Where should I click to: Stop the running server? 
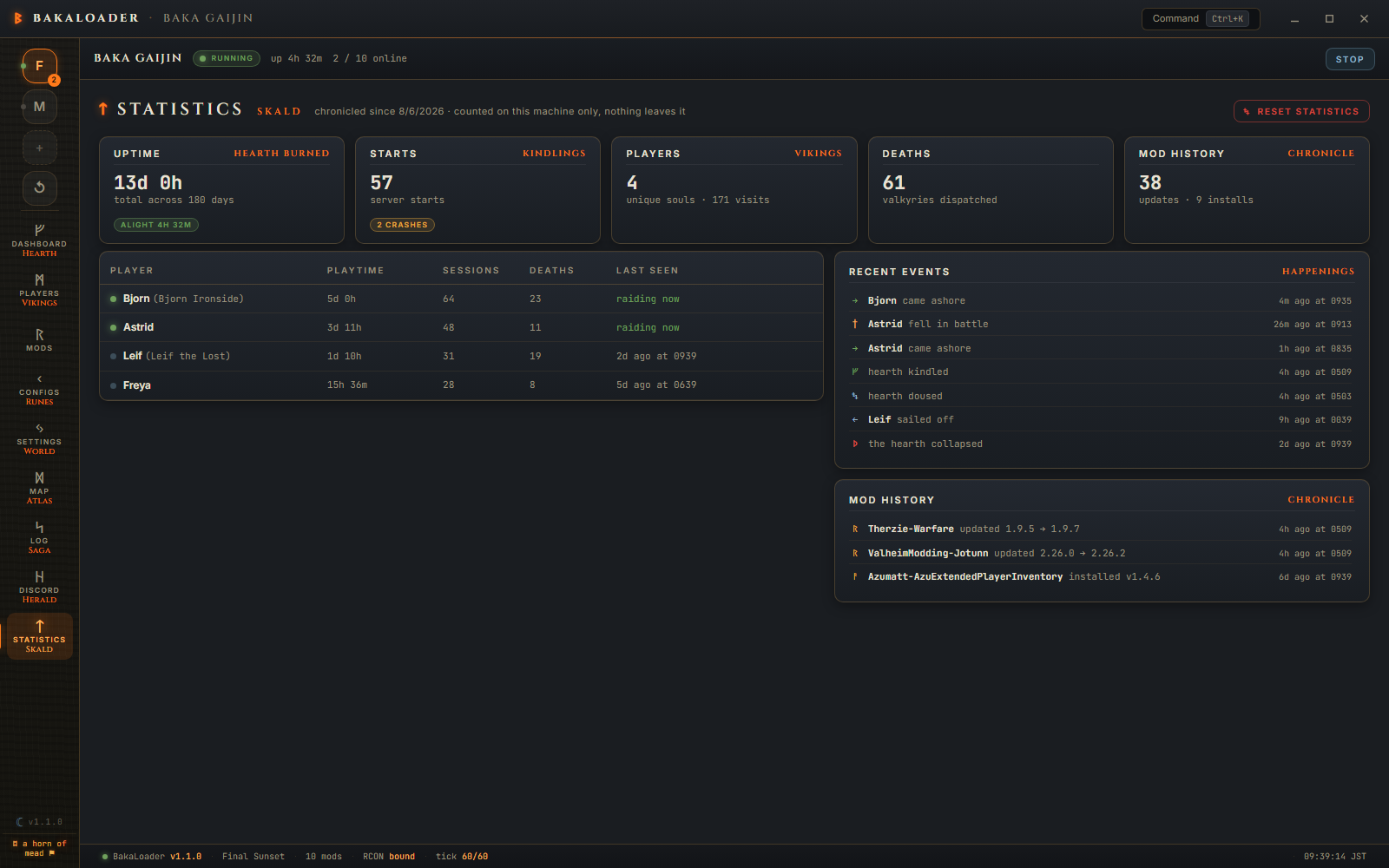coord(1350,59)
